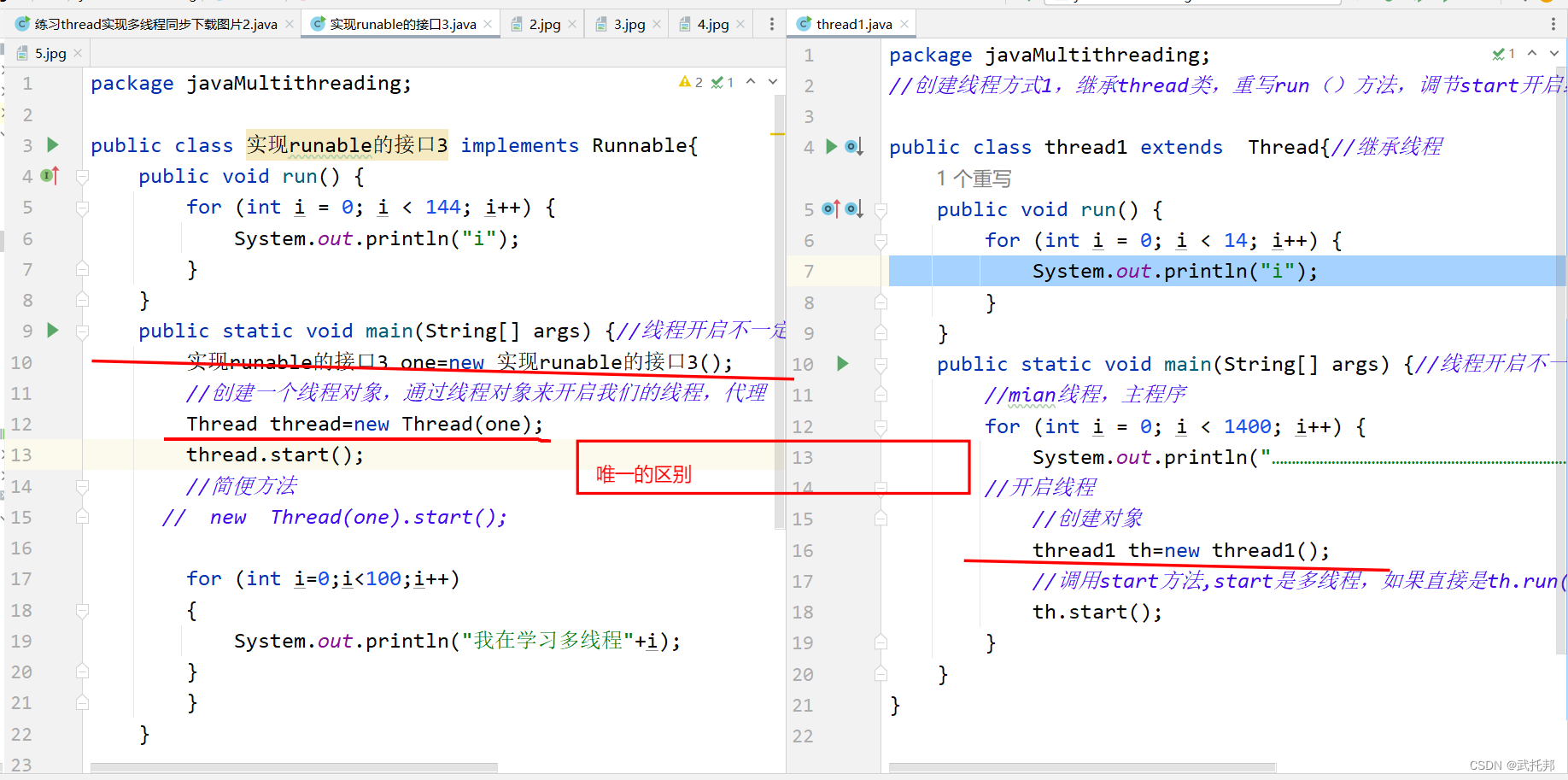Run class 实现runable的接口3 from the gutter at line 3
Viewport: 1568px width, 780px height.
53,145
